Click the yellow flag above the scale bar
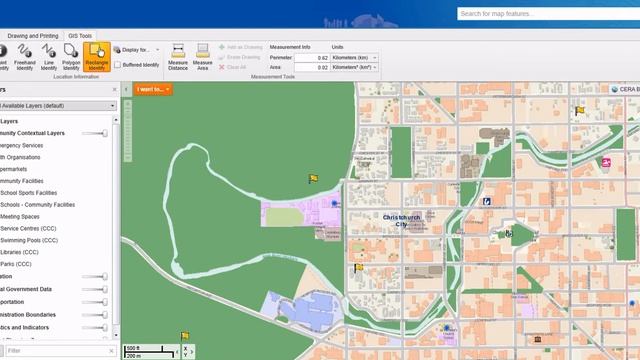Screen dimensions: 640x360 [185, 336]
